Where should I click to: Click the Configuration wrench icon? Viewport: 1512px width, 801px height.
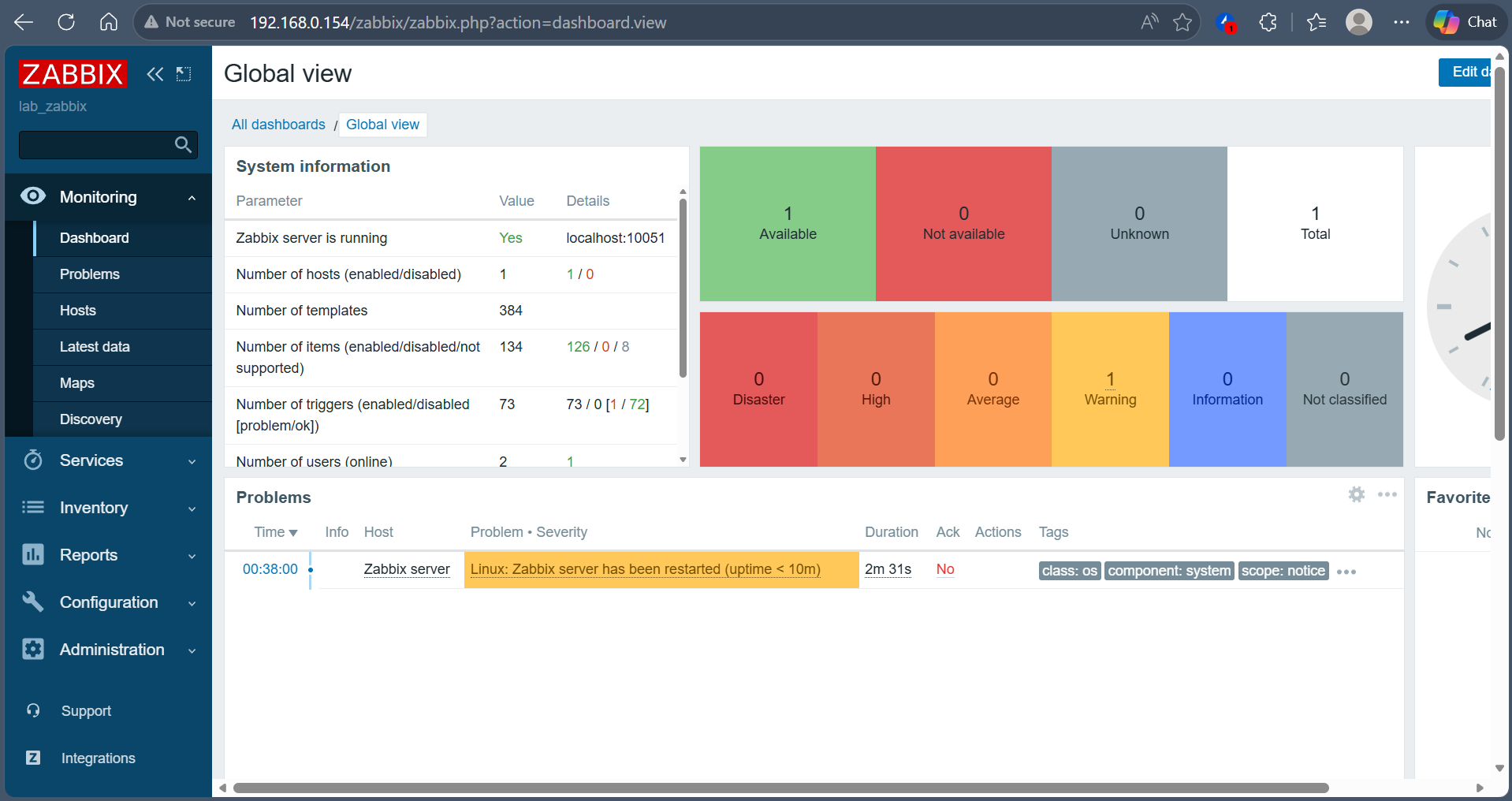click(33, 602)
